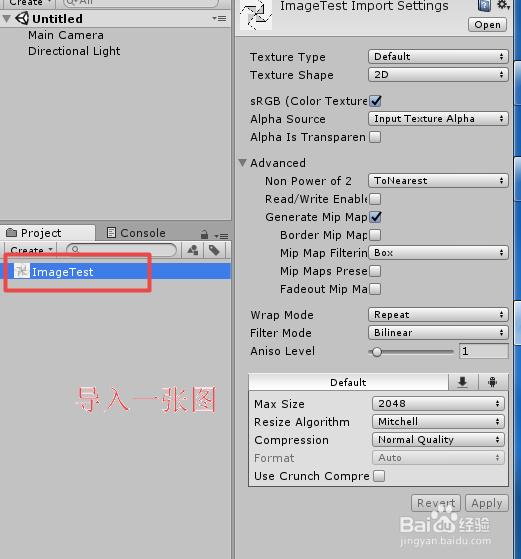Click the Hierarchy search field

(x=141, y=3)
